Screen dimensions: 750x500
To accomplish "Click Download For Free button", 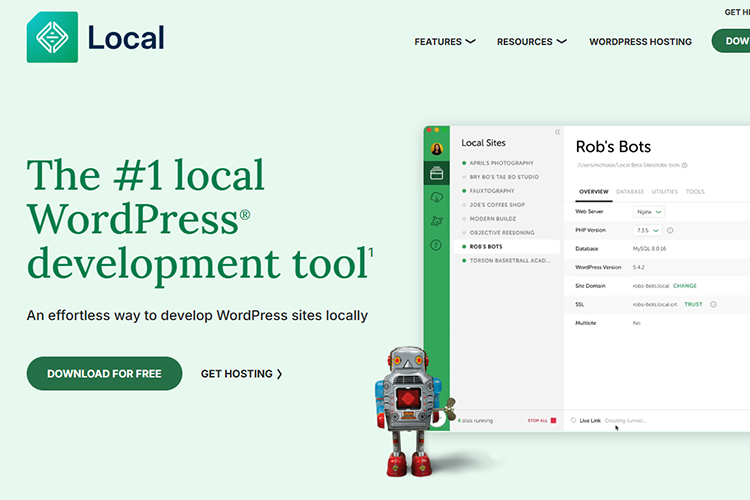I will tap(104, 374).
